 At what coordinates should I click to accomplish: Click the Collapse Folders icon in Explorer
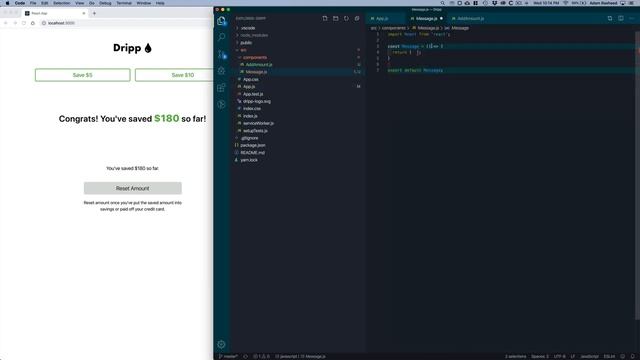357,18
